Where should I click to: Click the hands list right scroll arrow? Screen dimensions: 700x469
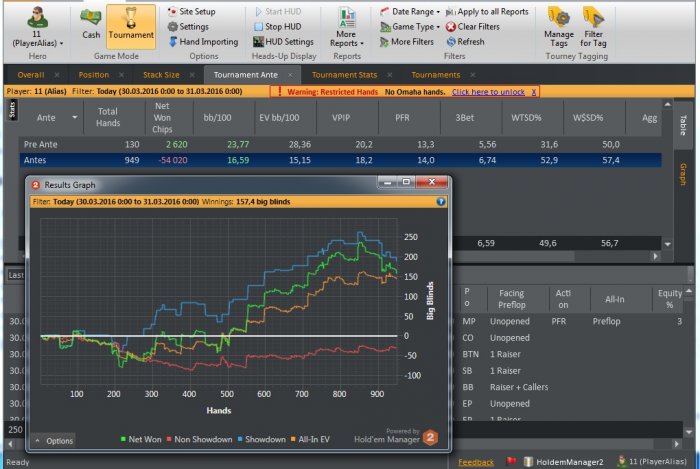(677, 444)
